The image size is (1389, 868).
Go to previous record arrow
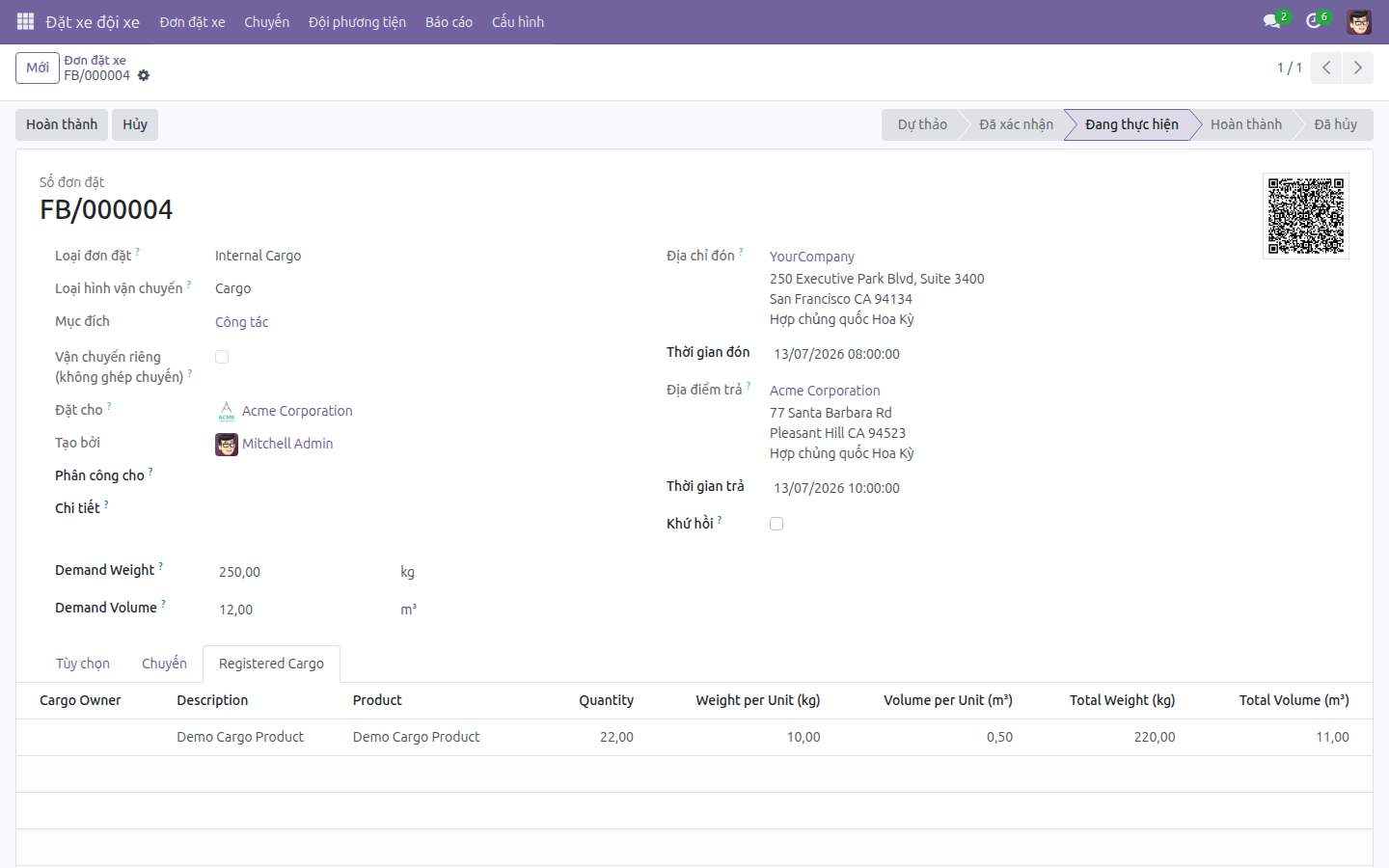pos(1326,68)
